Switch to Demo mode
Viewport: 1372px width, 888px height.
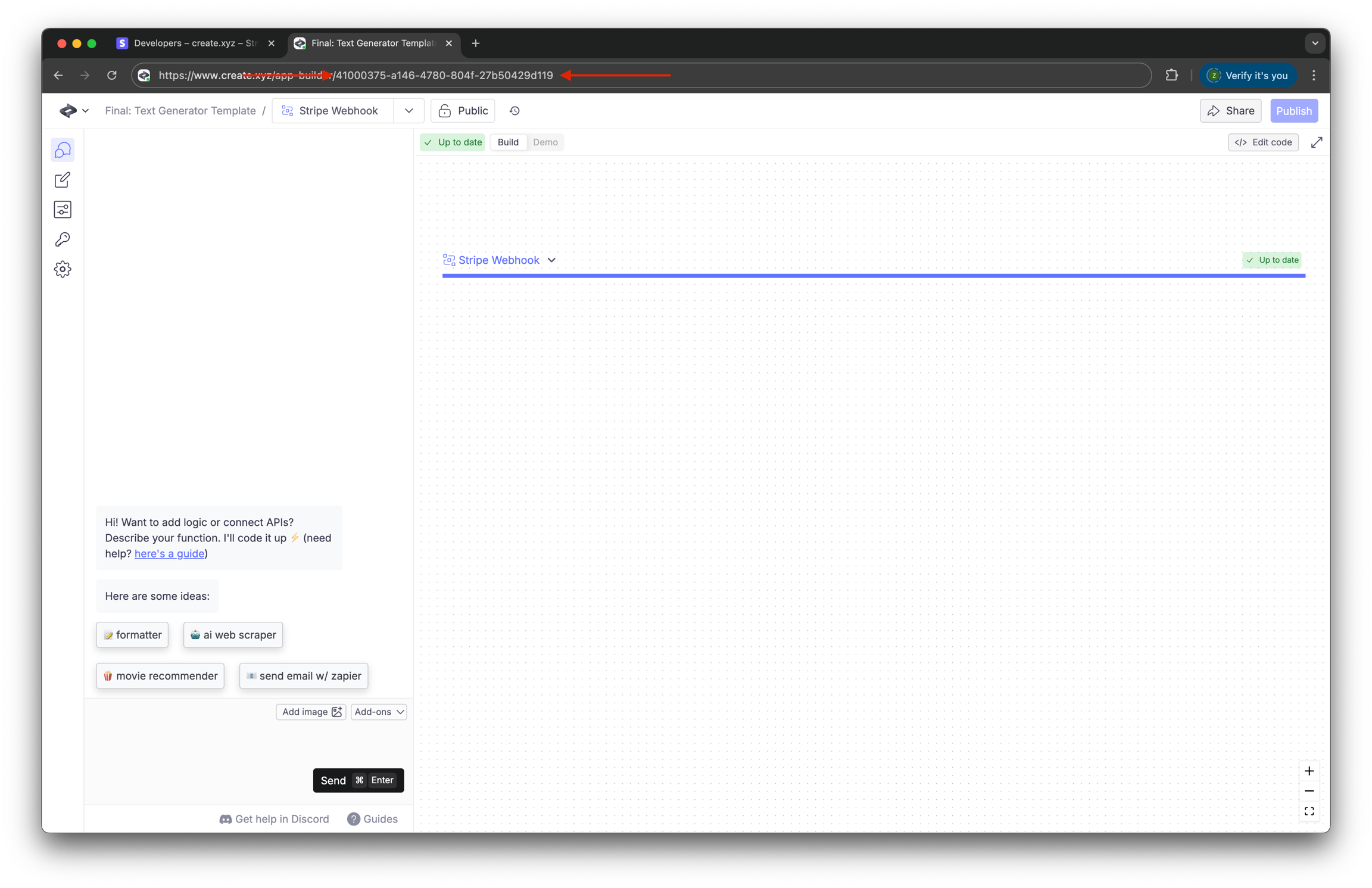pyautogui.click(x=545, y=142)
